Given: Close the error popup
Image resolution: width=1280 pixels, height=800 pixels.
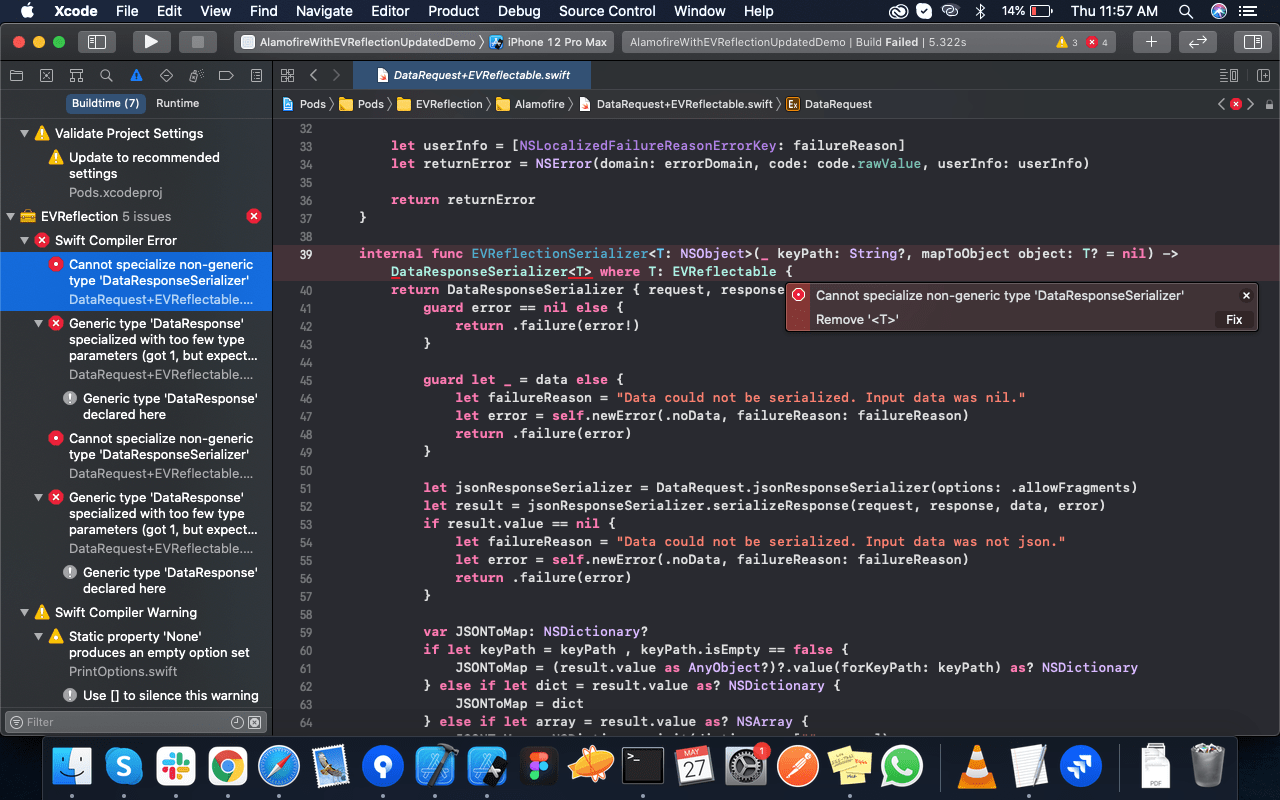Looking at the screenshot, I should click(x=1246, y=295).
